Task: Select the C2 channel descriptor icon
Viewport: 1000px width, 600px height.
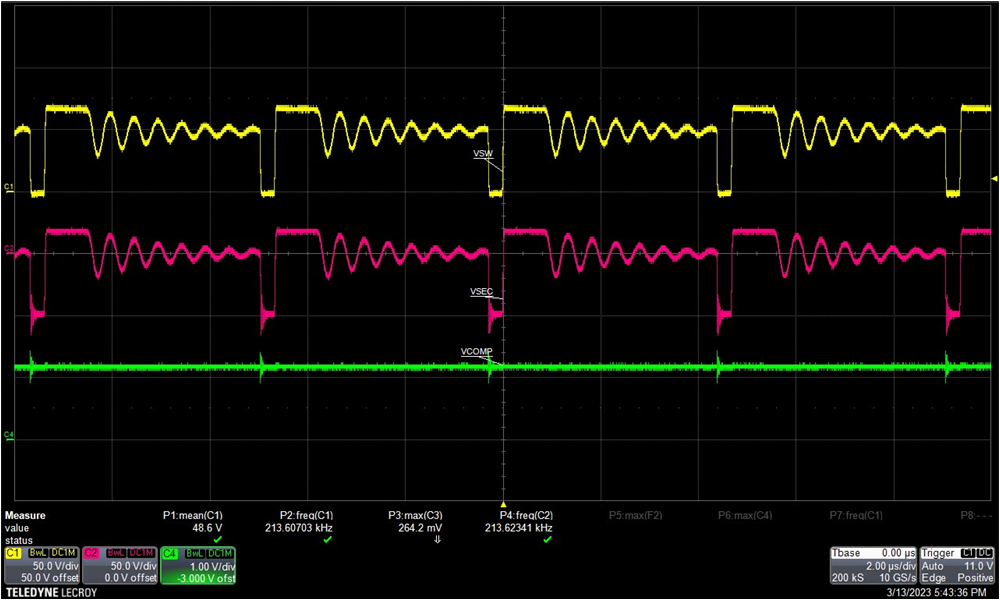Action: click(x=90, y=552)
